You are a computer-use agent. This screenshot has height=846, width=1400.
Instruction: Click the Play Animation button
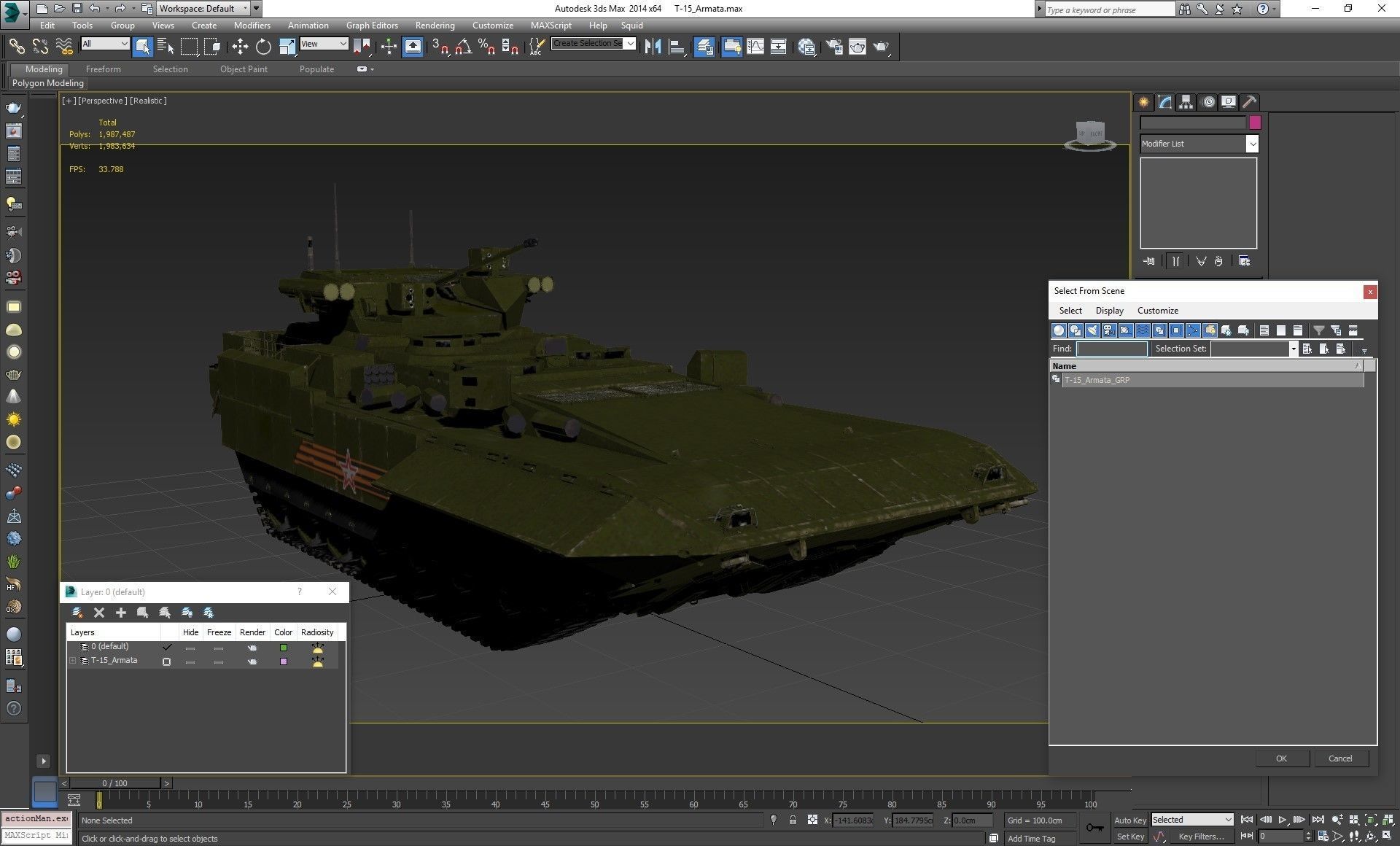pyautogui.click(x=1283, y=820)
